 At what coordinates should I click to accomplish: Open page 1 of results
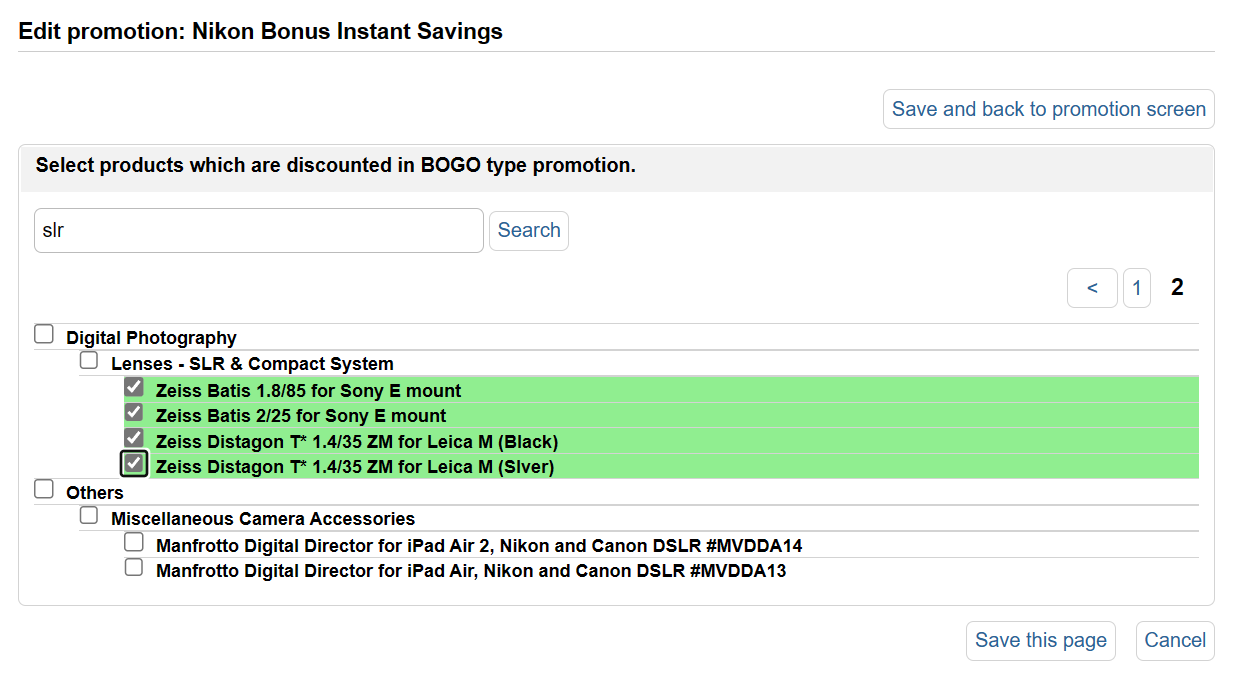coord(1137,288)
